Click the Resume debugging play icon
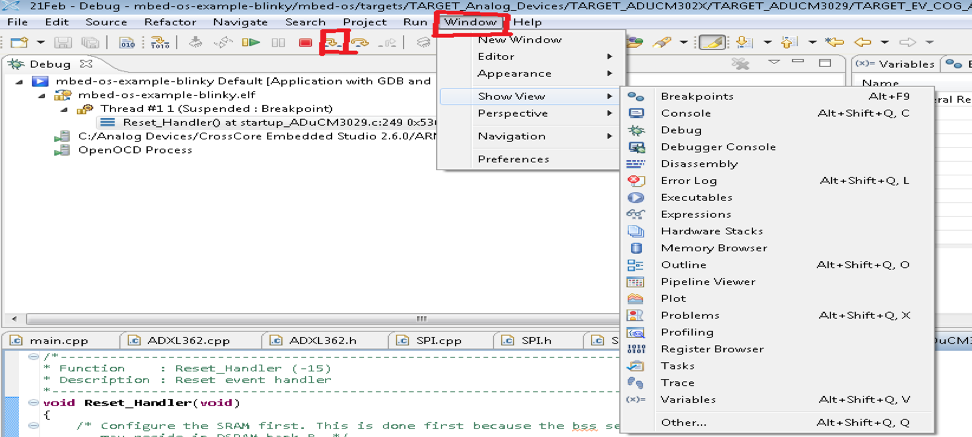This screenshot has width=972, height=437. point(251,42)
